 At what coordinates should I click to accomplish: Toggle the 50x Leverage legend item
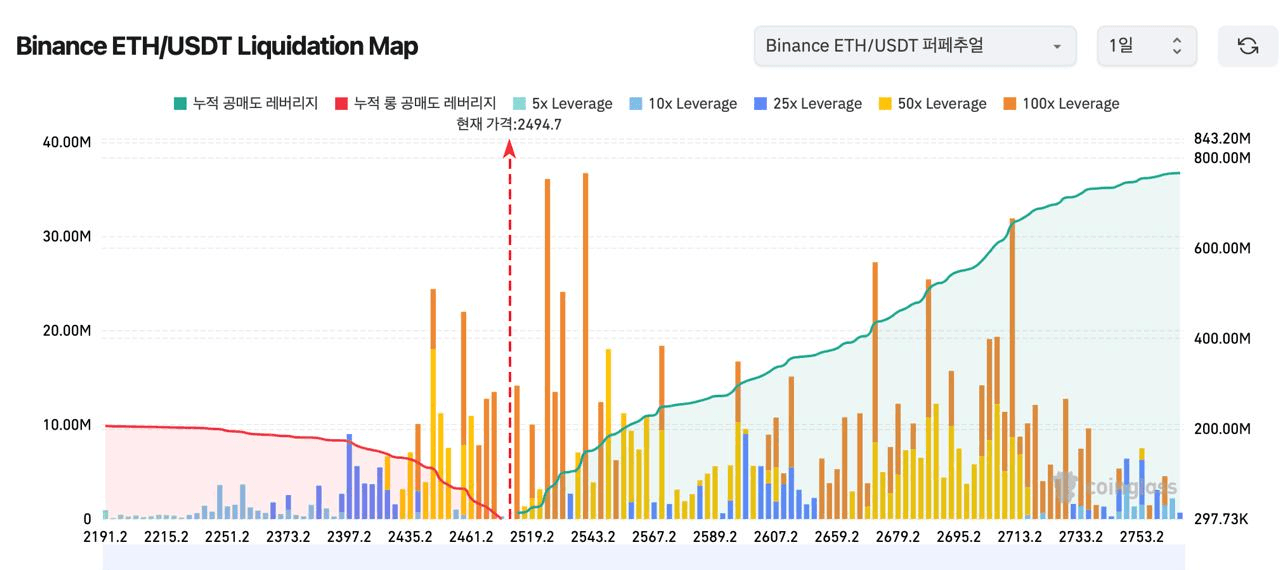click(933, 103)
